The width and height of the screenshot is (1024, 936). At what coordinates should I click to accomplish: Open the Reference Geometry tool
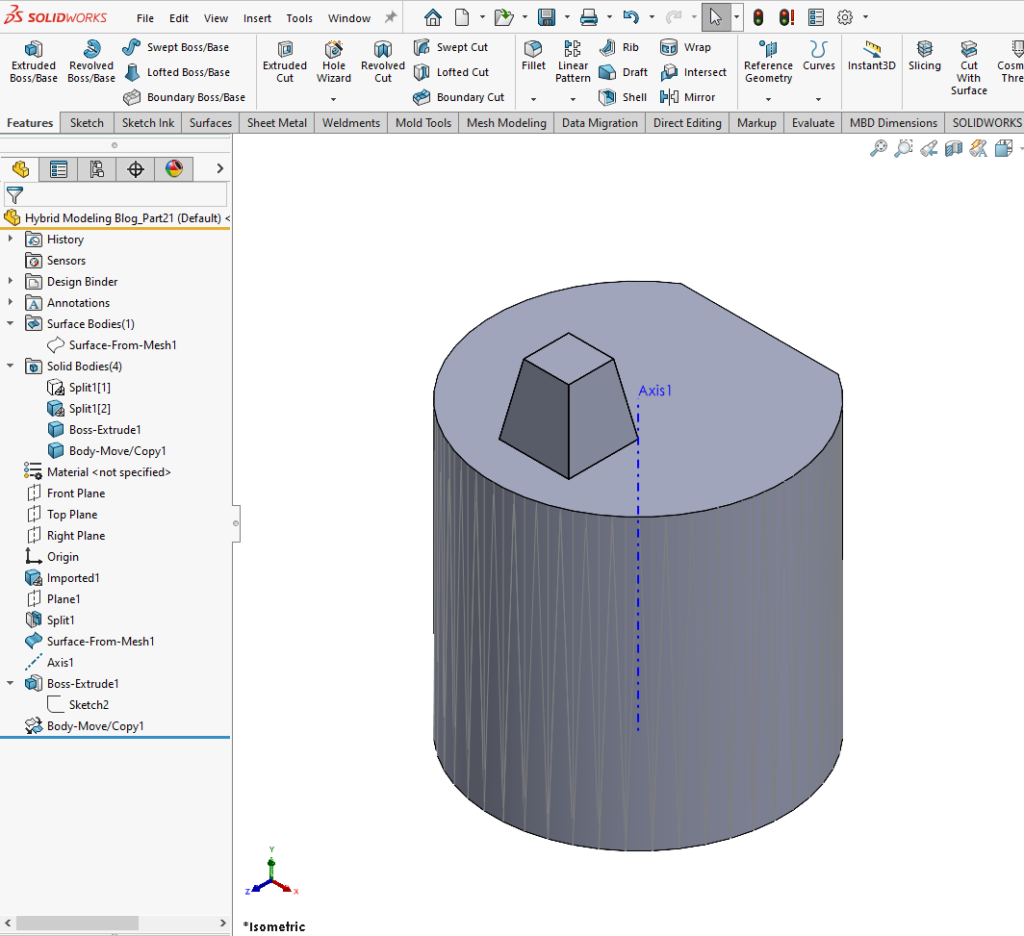[x=767, y=63]
